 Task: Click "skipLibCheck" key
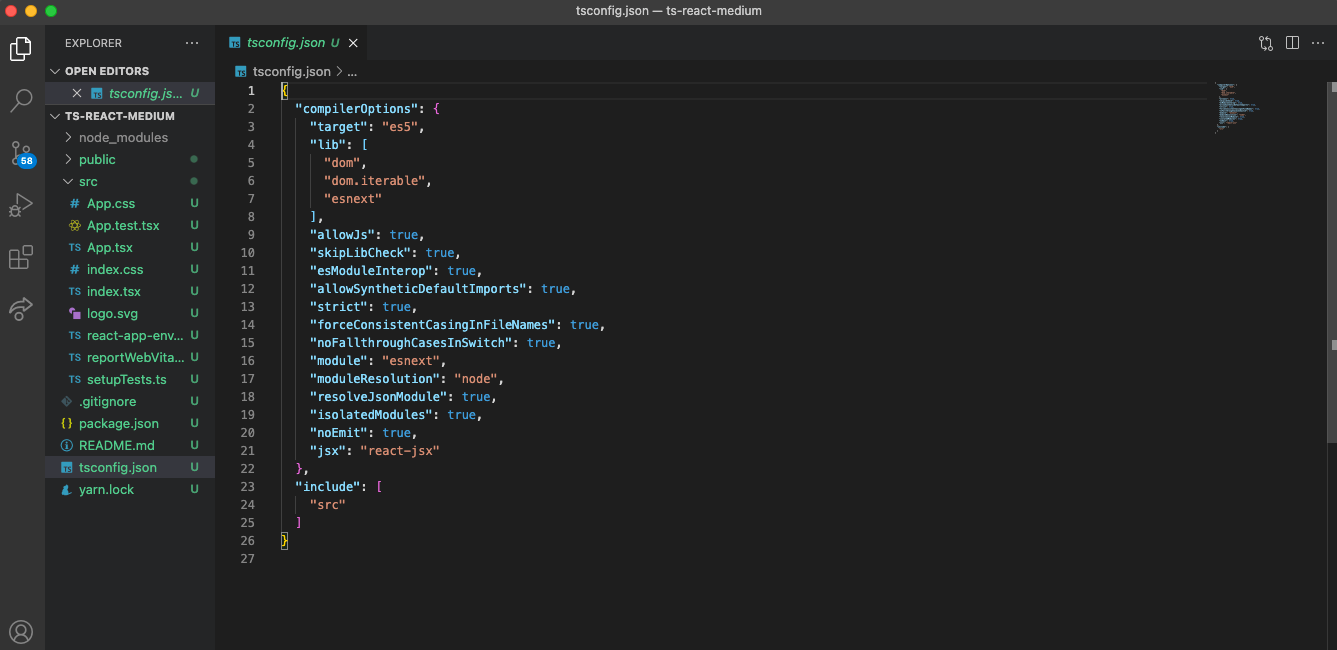[x=360, y=252]
